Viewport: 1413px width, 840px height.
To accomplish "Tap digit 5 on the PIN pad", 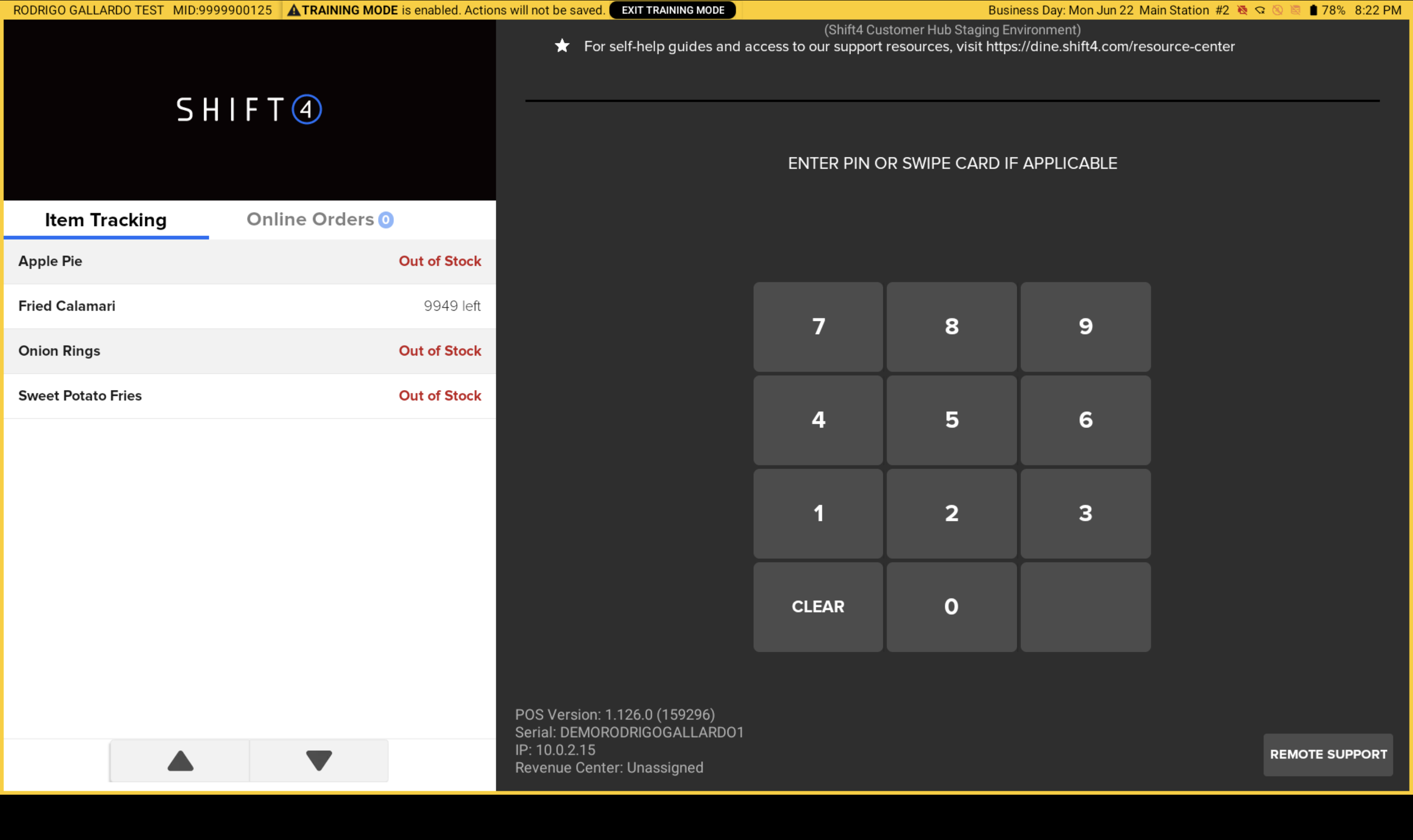I will point(952,420).
